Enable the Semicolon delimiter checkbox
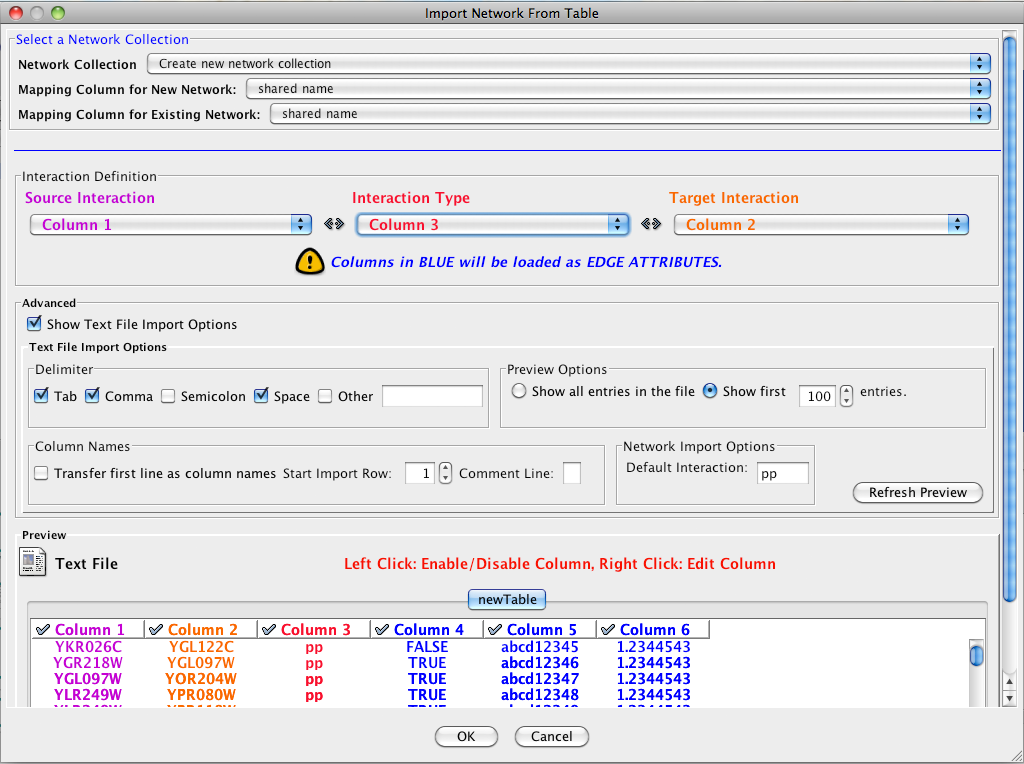The height and width of the screenshot is (764, 1024). tap(168, 396)
